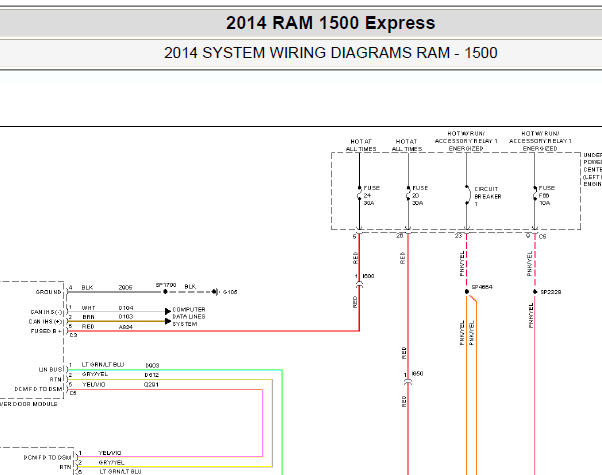This screenshot has height=475, width=602.
Task: Click the "C5" connector label near pin 9
Action: click(x=542, y=237)
